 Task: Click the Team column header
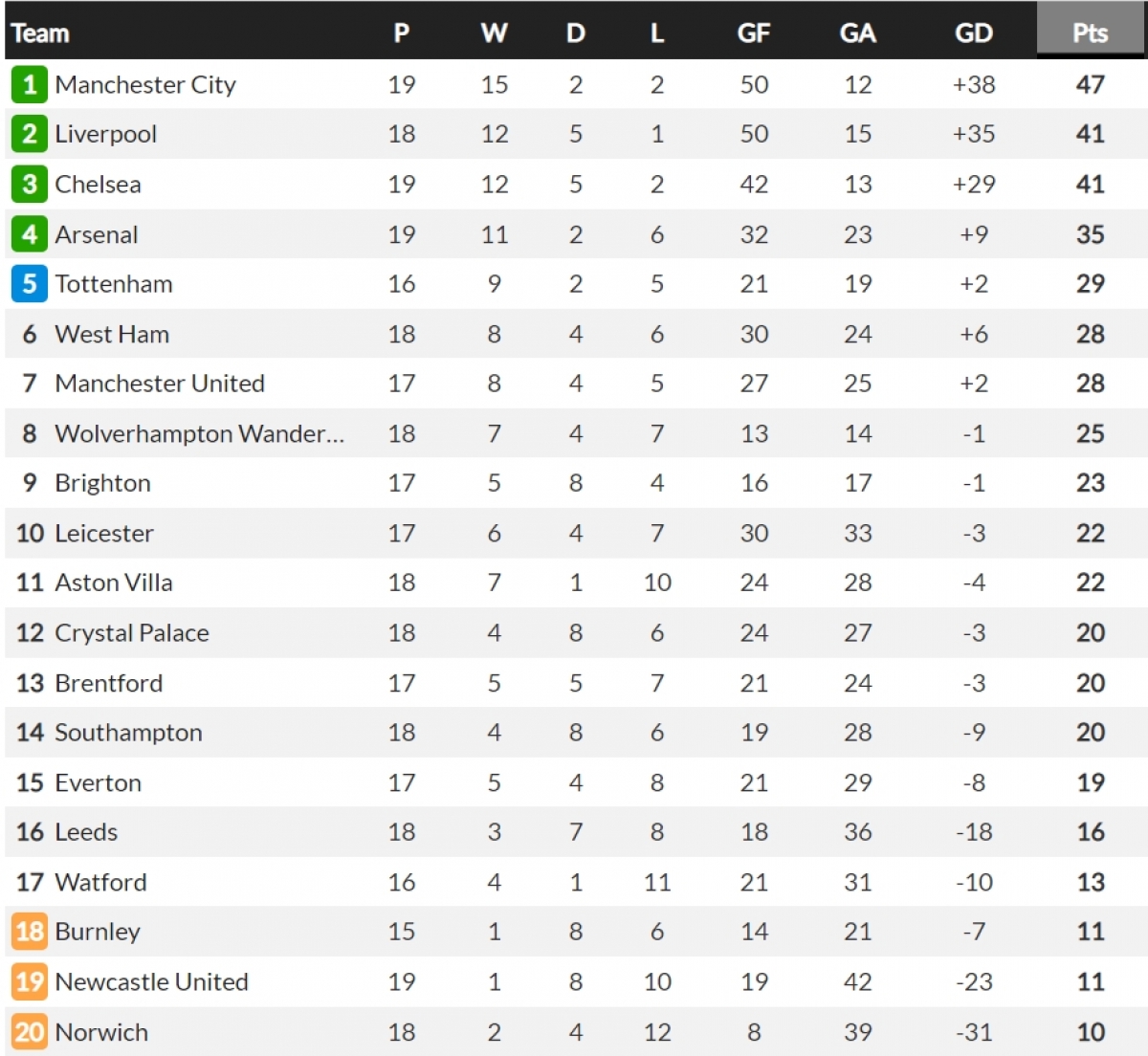(x=40, y=33)
